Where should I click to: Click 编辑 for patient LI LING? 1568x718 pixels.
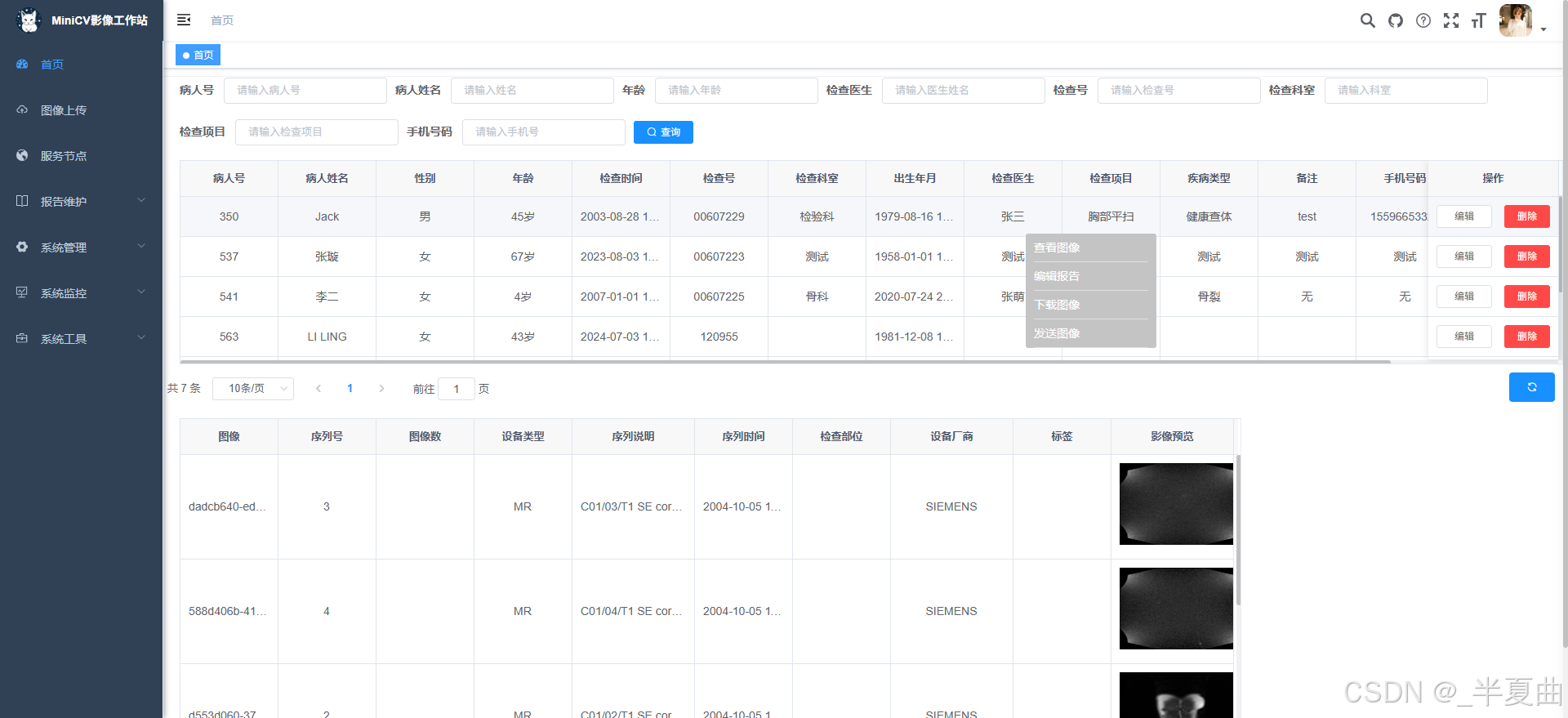pos(1464,337)
